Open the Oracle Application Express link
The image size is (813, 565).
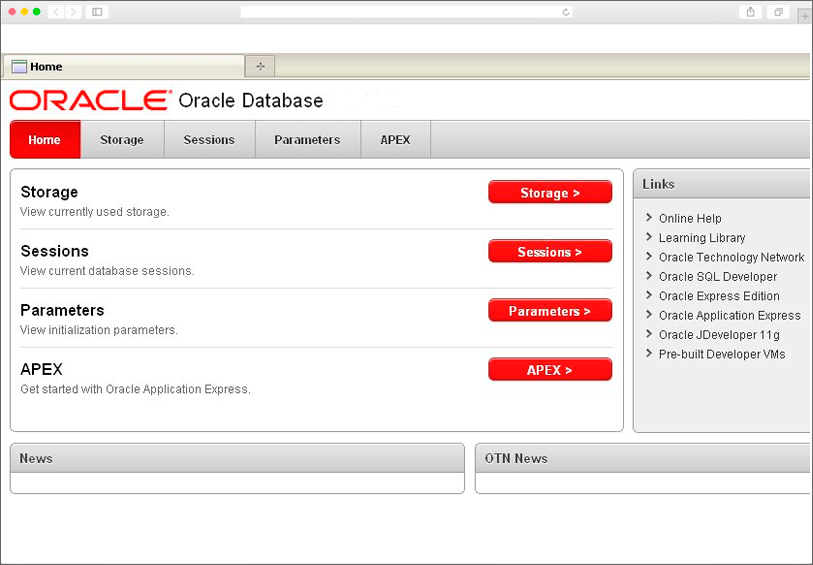(x=730, y=316)
